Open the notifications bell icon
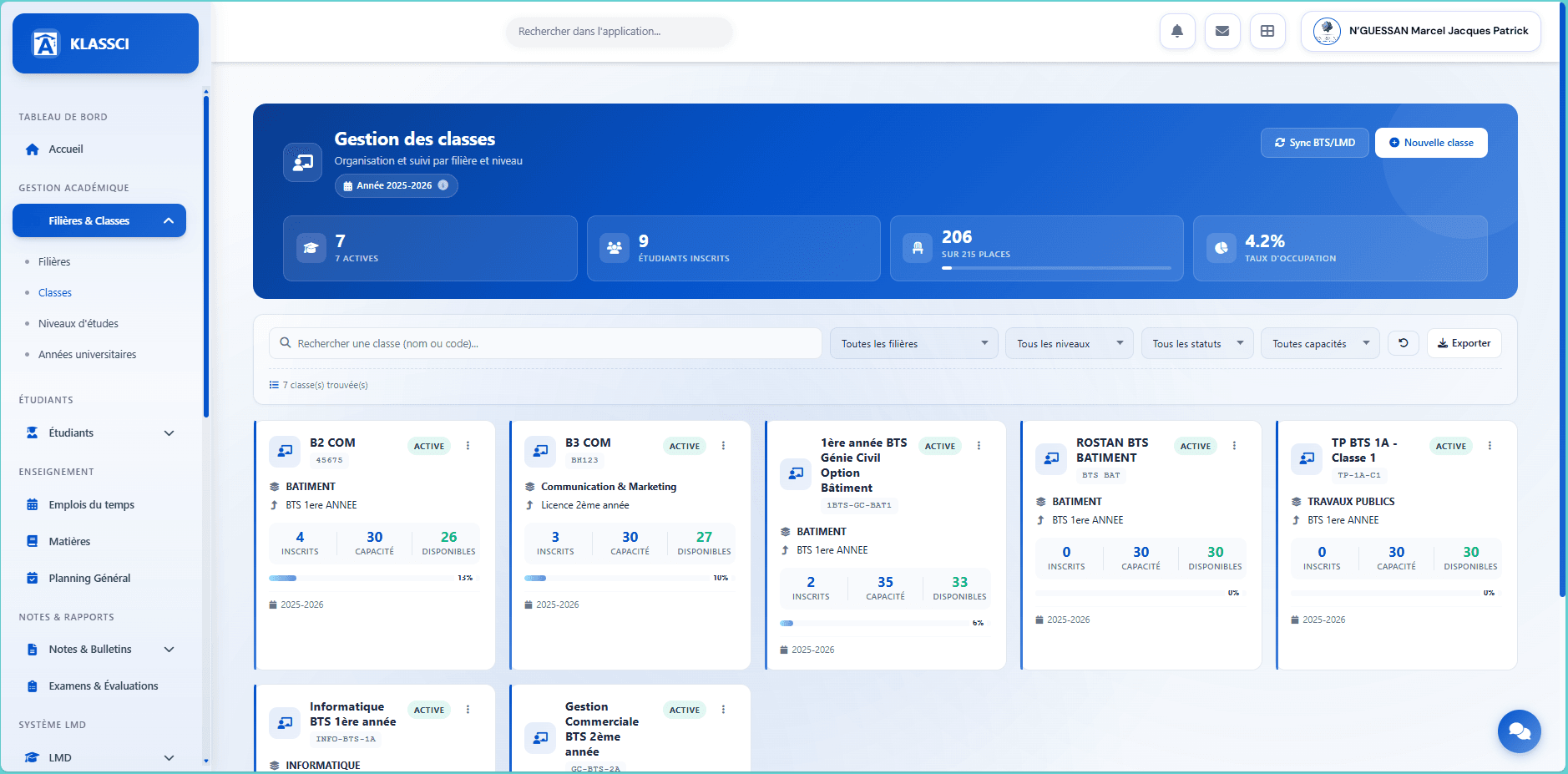1568x774 pixels. (1177, 31)
